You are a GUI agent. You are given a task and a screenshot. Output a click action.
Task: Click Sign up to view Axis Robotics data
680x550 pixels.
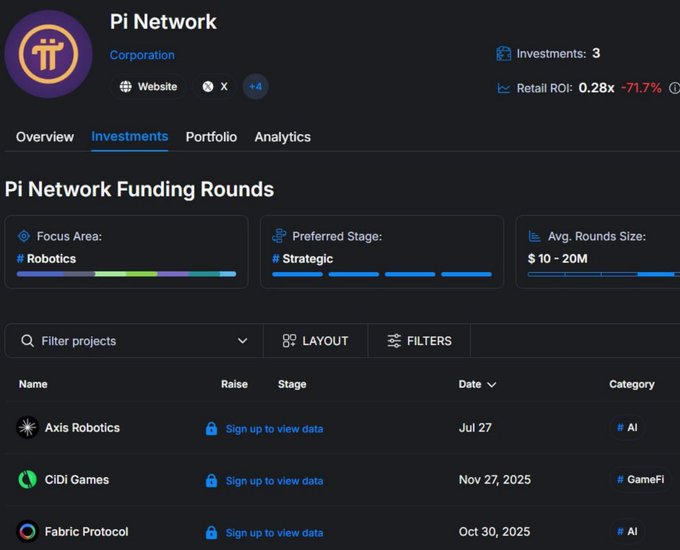coord(274,429)
